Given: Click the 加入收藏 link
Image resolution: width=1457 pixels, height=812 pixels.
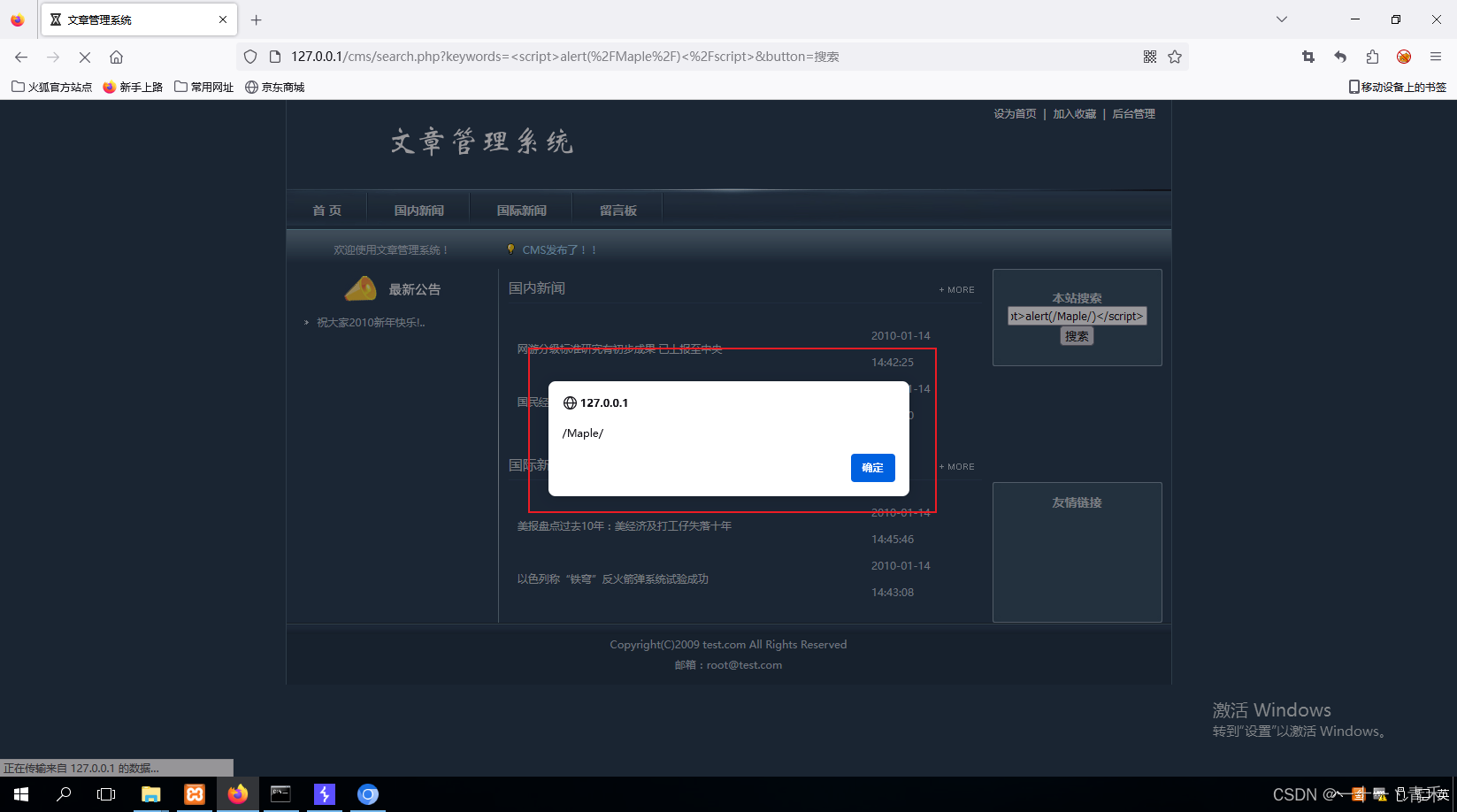Looking at the screenshot, I should tap(1074, 114).
